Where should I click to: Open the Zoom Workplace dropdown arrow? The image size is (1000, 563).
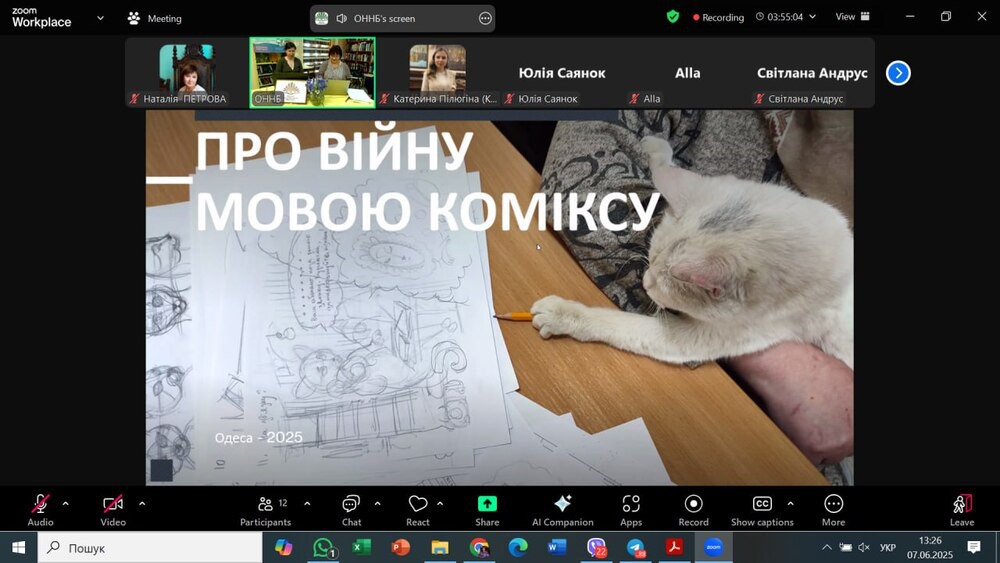(100, 18)
